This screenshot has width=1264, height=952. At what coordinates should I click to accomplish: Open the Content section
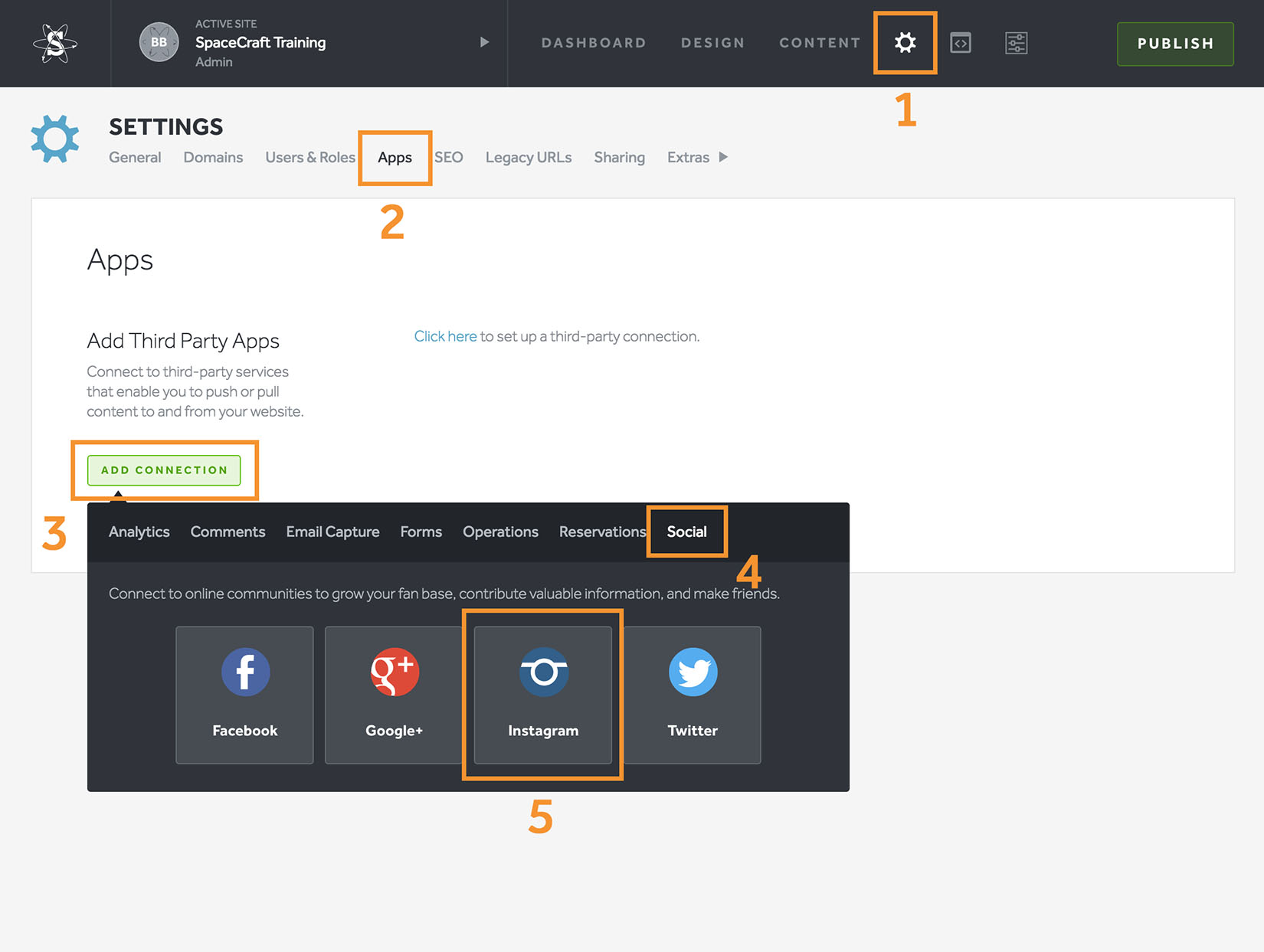click(820, 43)
